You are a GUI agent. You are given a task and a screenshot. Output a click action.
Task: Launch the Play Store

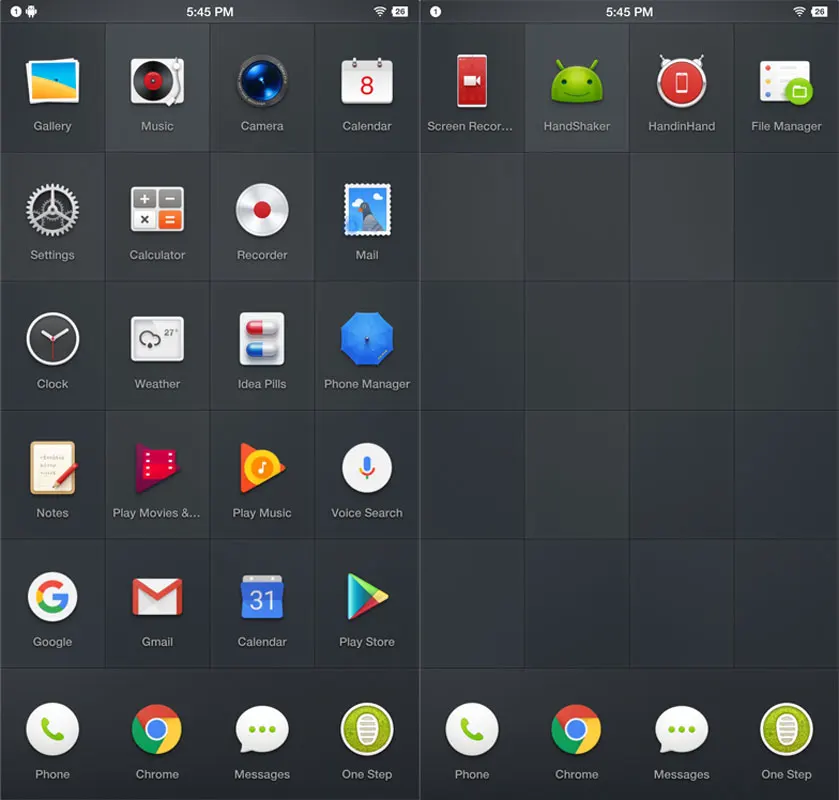(x=367, y=597)
